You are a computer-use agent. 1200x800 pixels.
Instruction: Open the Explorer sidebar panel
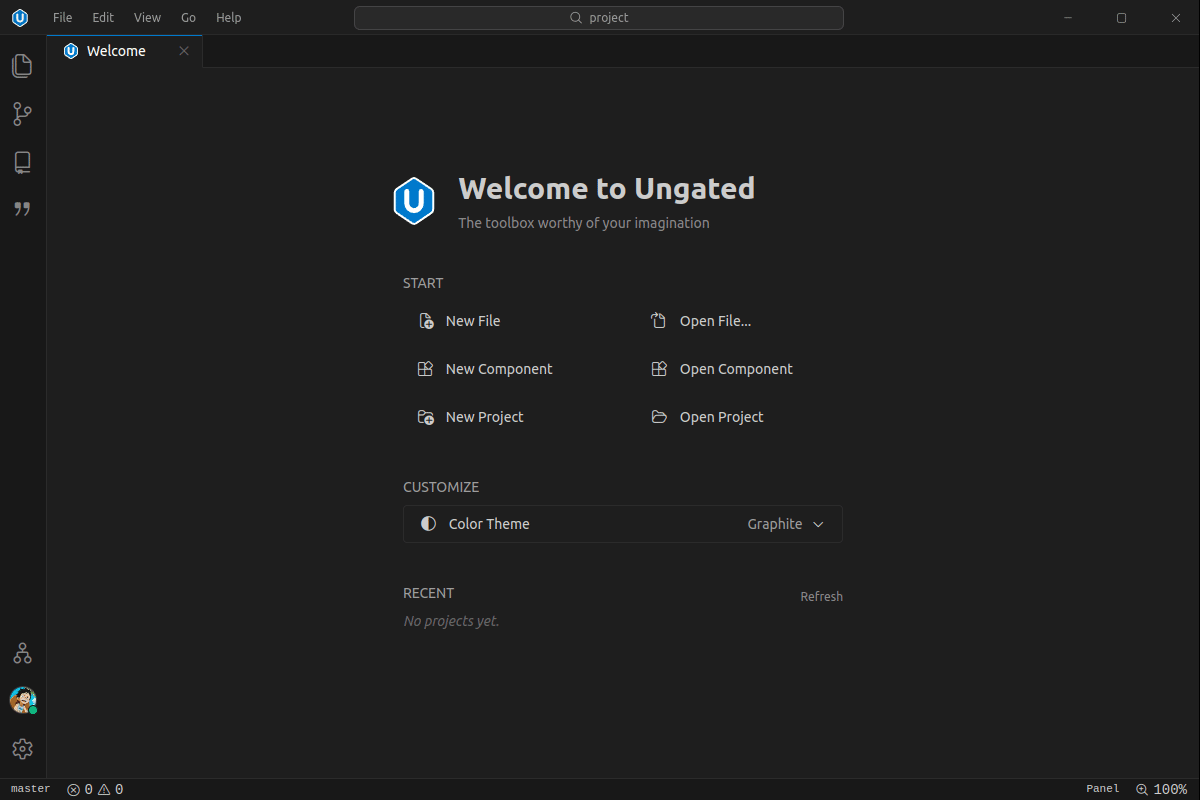[x=22, y=65]
